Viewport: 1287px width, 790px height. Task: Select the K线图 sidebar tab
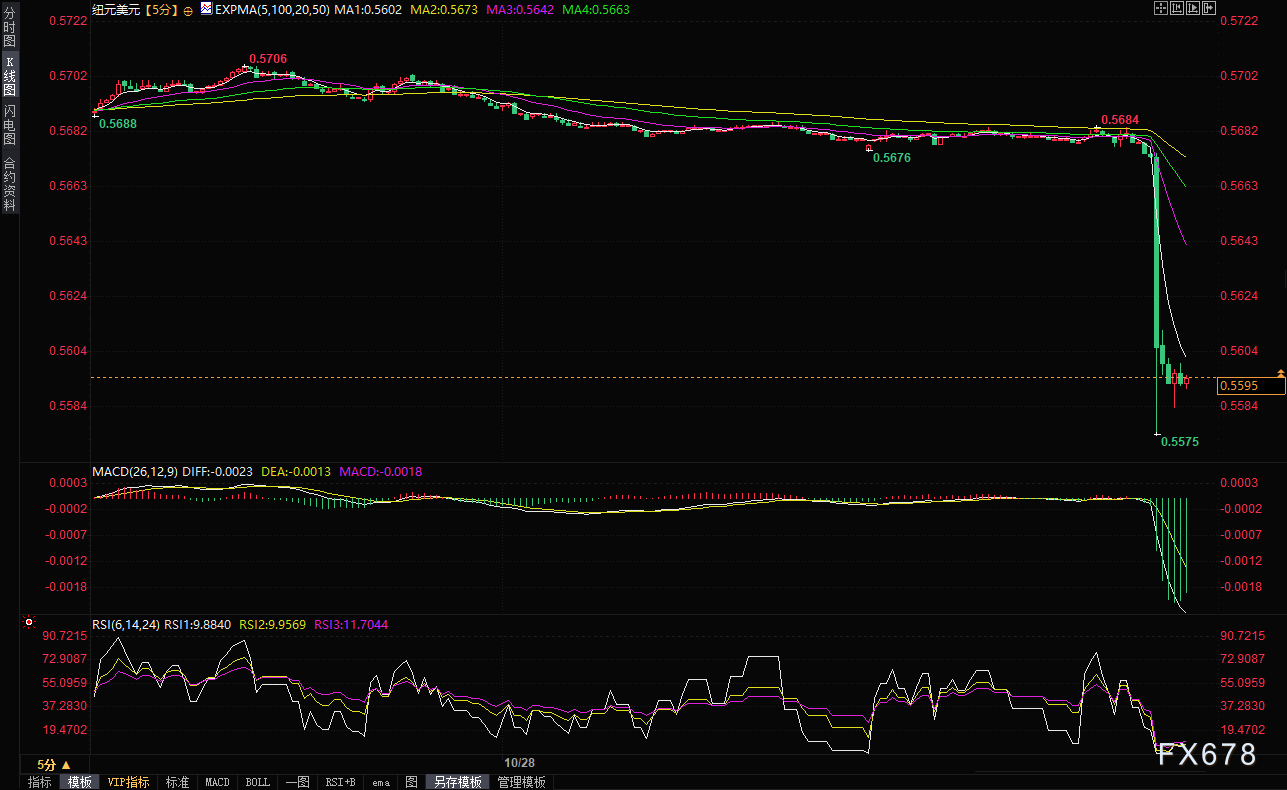click(9, 75)
